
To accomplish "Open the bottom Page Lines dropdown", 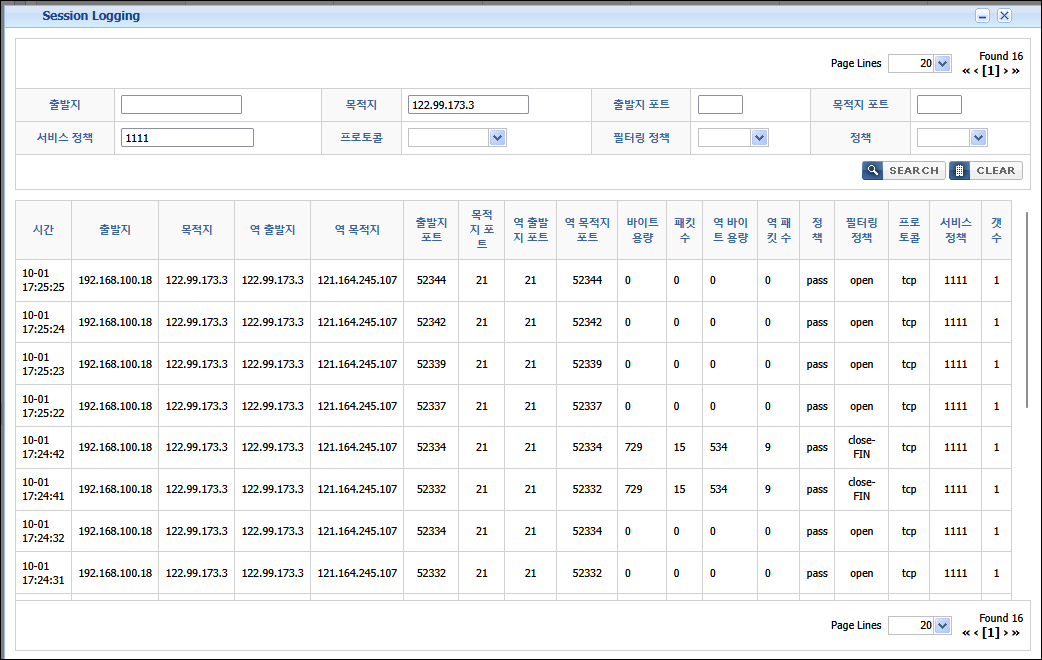I will tap(941, 625).
